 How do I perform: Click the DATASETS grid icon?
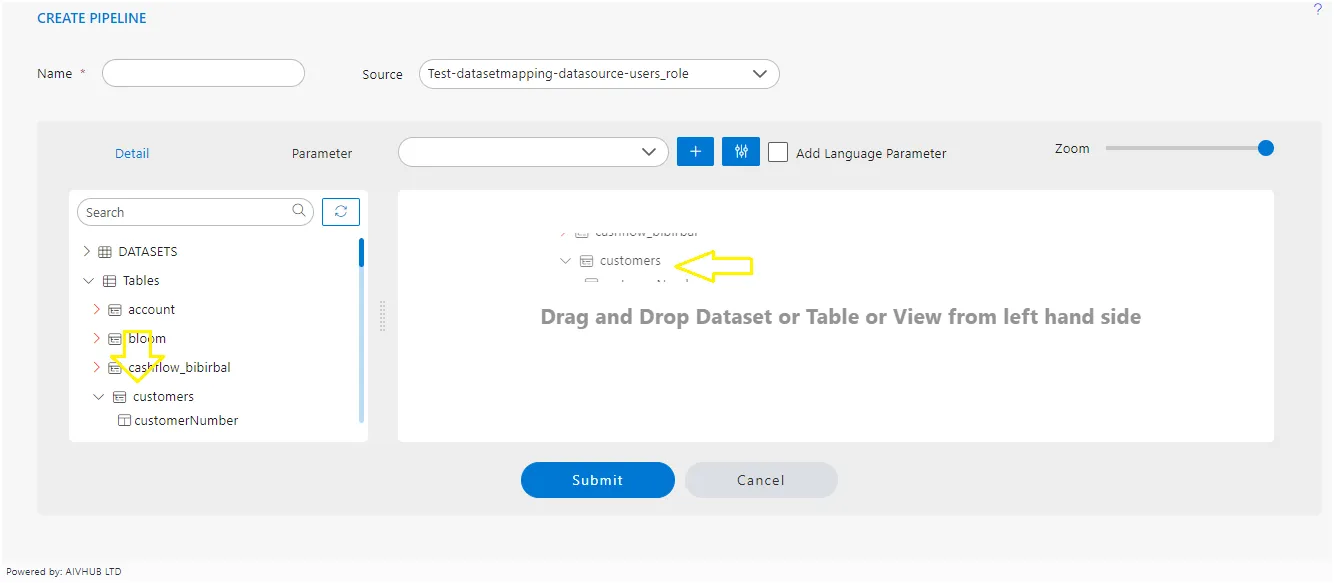point(105,252)
